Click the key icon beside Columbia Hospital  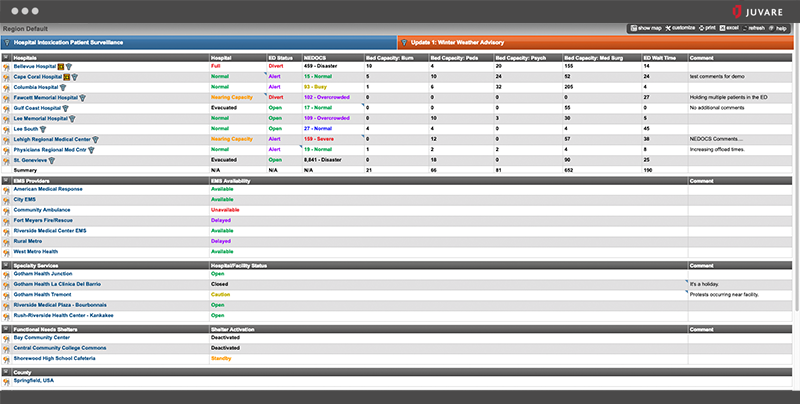coord(6,88)
